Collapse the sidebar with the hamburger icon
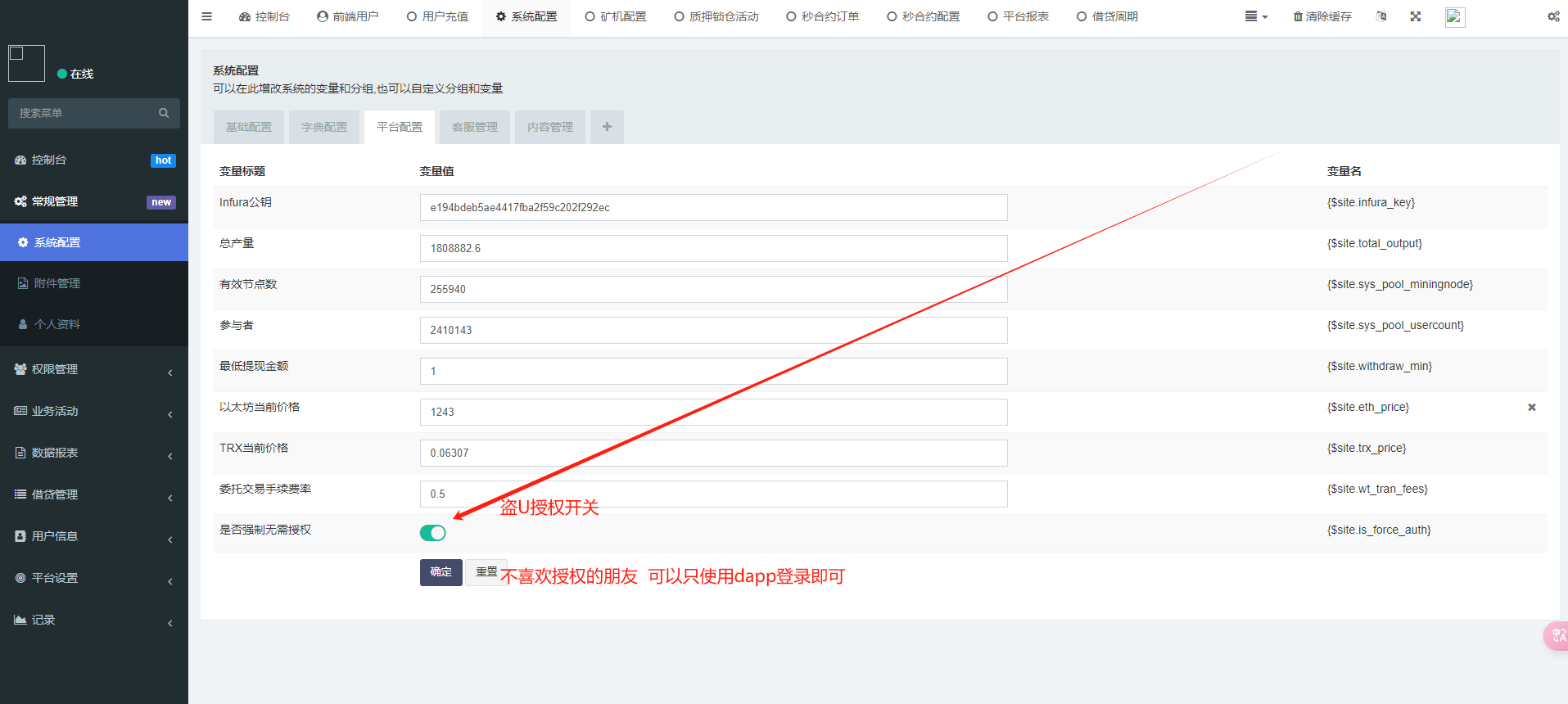 tap(206, 16)
